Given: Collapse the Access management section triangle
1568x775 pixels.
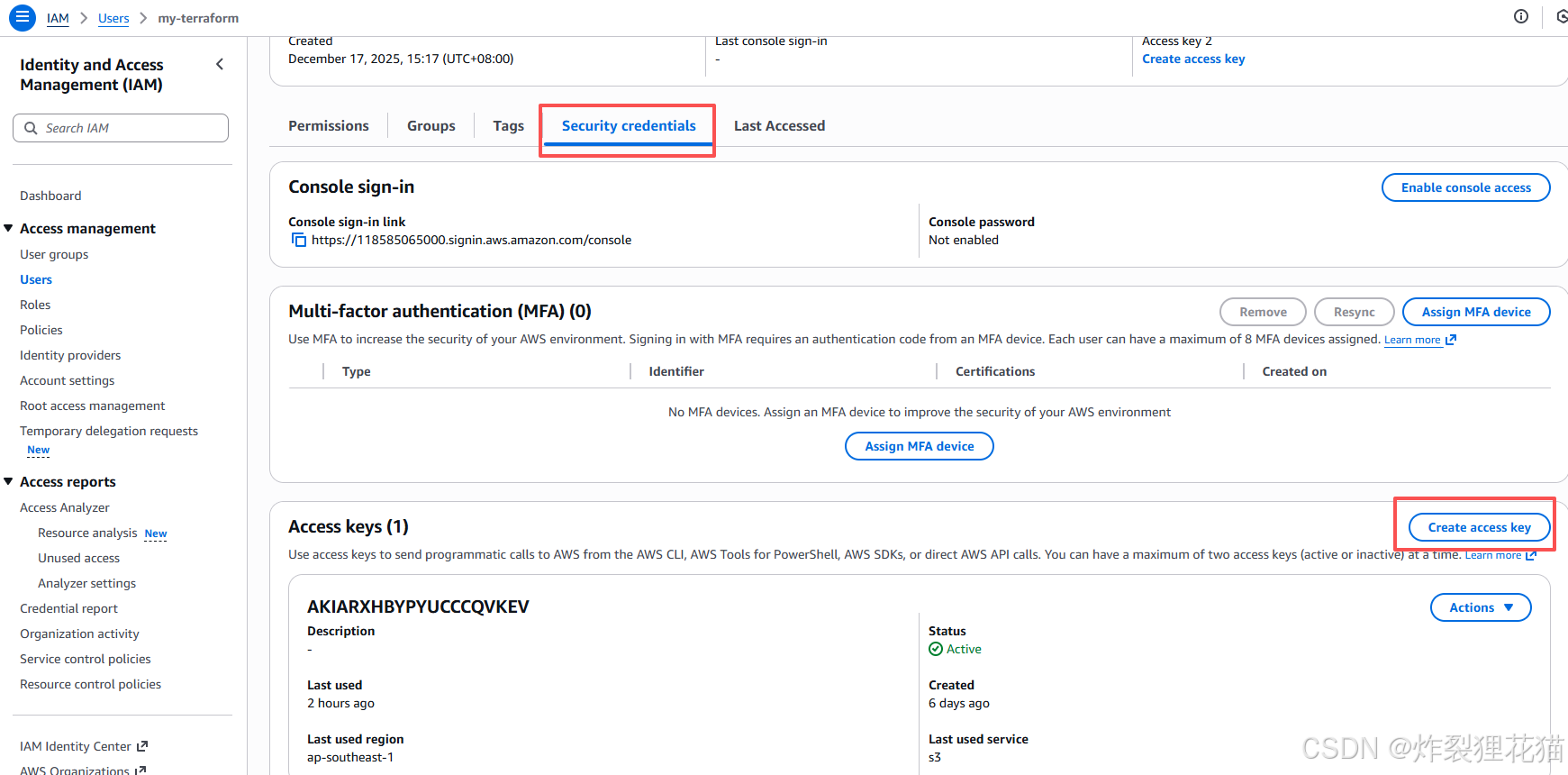Looking at the screenshot, I should (8, 228).
